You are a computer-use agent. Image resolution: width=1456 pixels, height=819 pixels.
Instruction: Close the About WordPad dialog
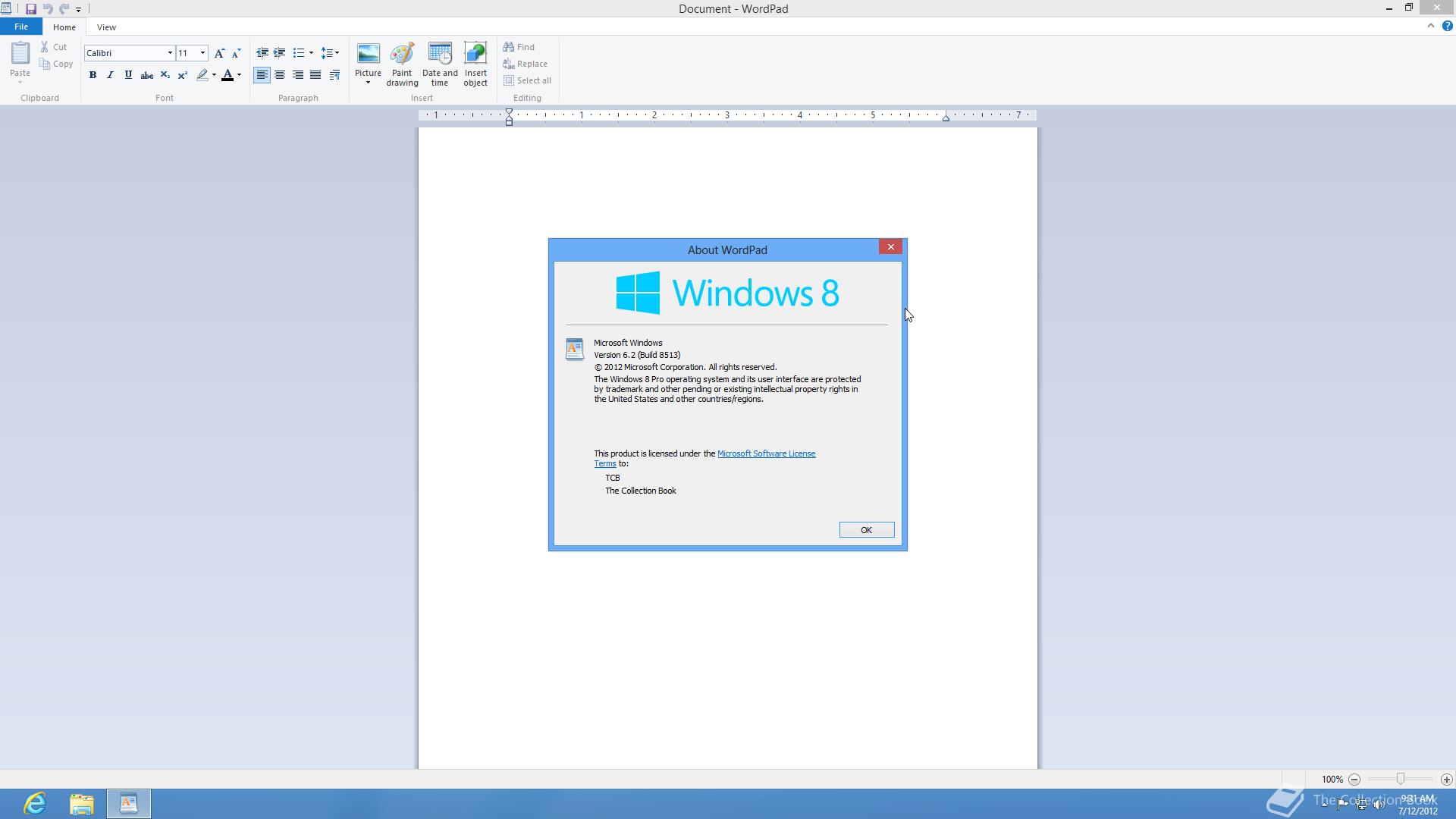point(890,247)
